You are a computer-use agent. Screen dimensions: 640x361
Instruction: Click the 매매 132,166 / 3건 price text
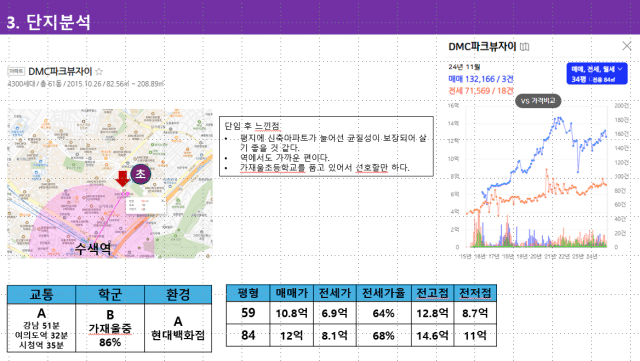point(481,79)
